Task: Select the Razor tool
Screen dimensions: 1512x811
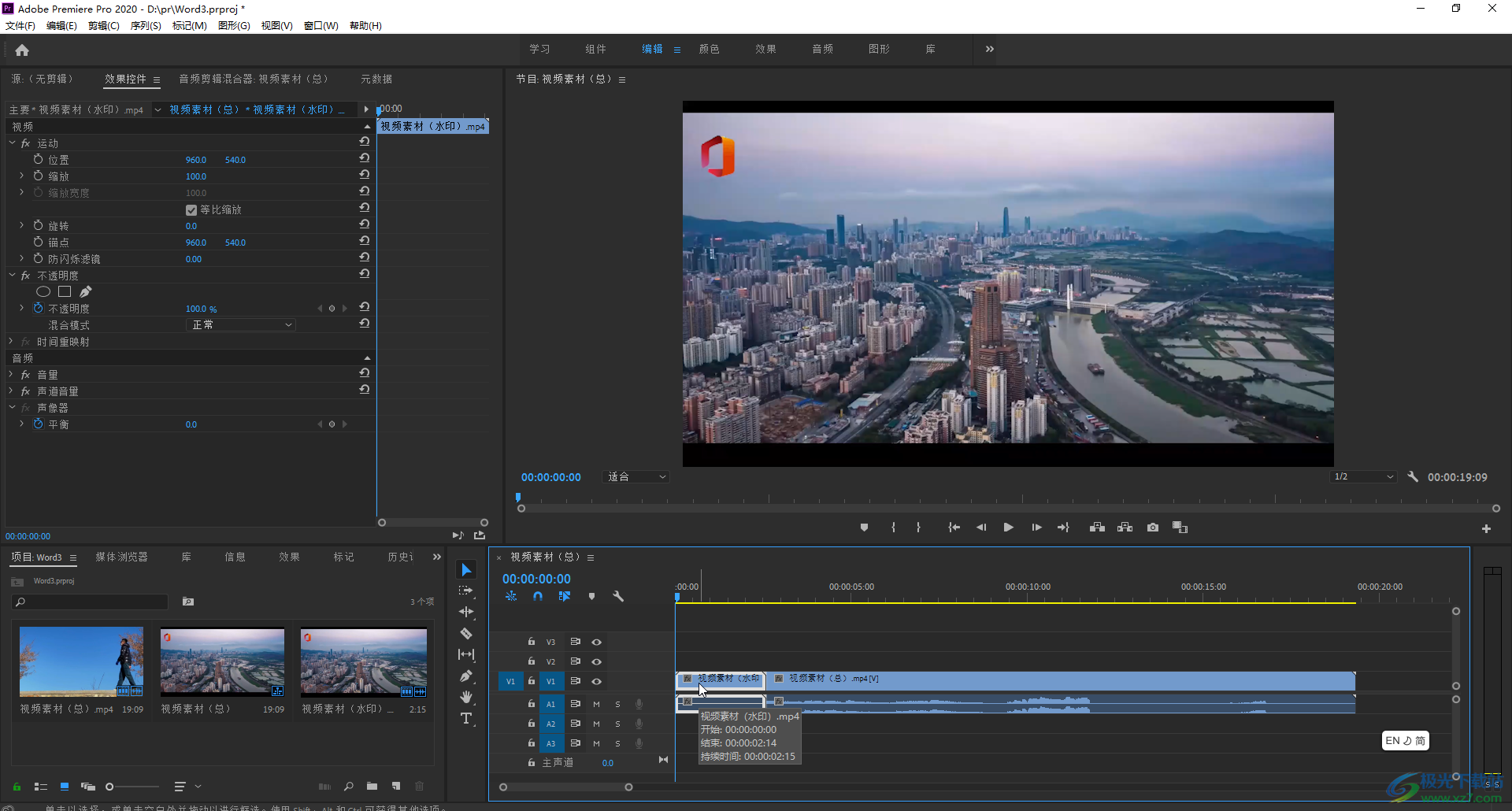Action: point(466,633)
